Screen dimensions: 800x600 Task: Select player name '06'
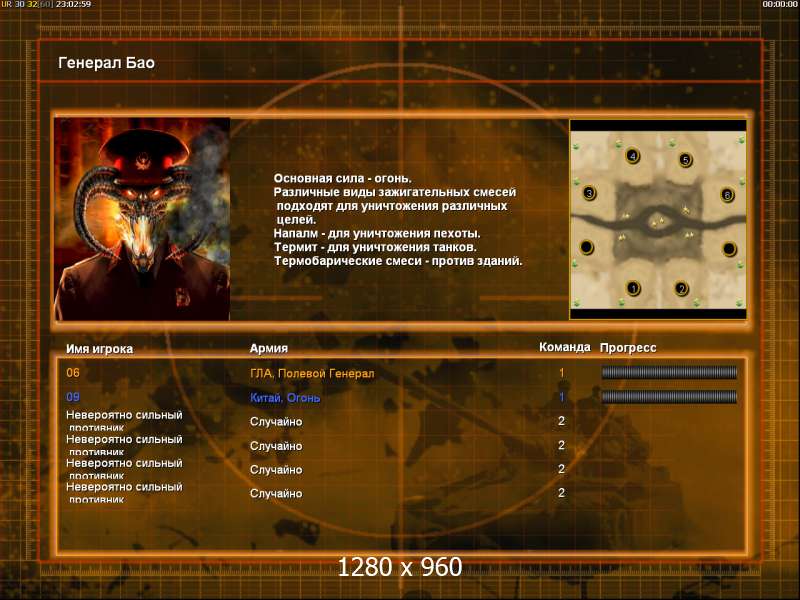coord(73,372)
